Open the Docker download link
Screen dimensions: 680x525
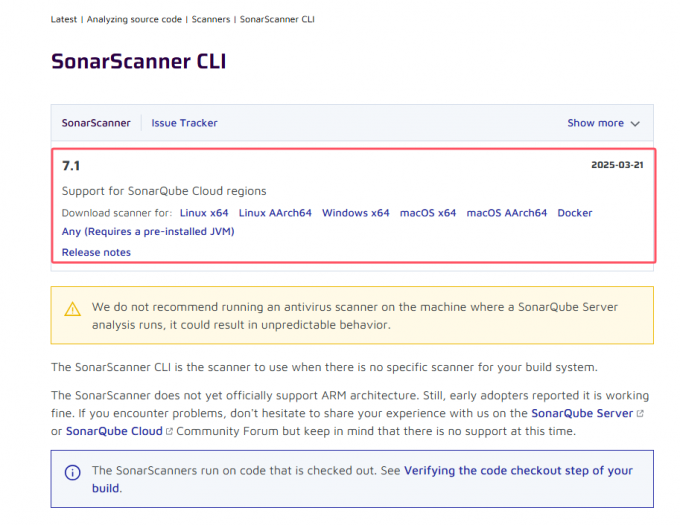pos(575,213)
